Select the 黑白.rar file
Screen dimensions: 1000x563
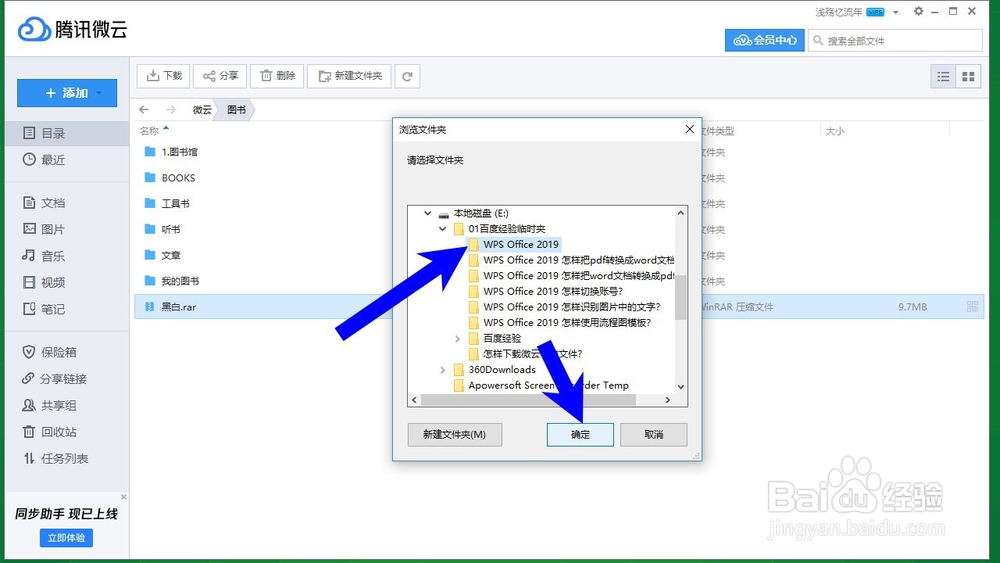(559, 307)
